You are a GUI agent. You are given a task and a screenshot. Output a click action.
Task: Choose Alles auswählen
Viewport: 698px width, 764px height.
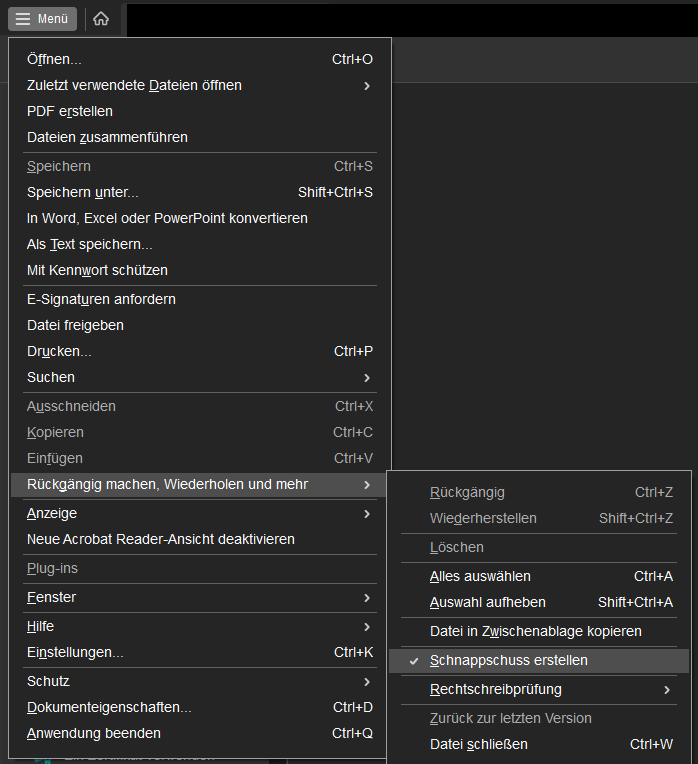point(539,576)
